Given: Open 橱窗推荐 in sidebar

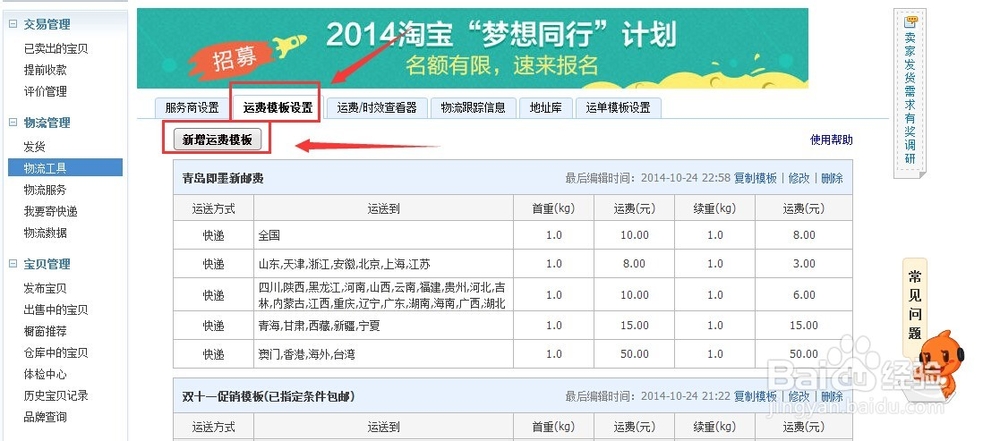Looking at the screenshot, I should [x=45, y=331].
